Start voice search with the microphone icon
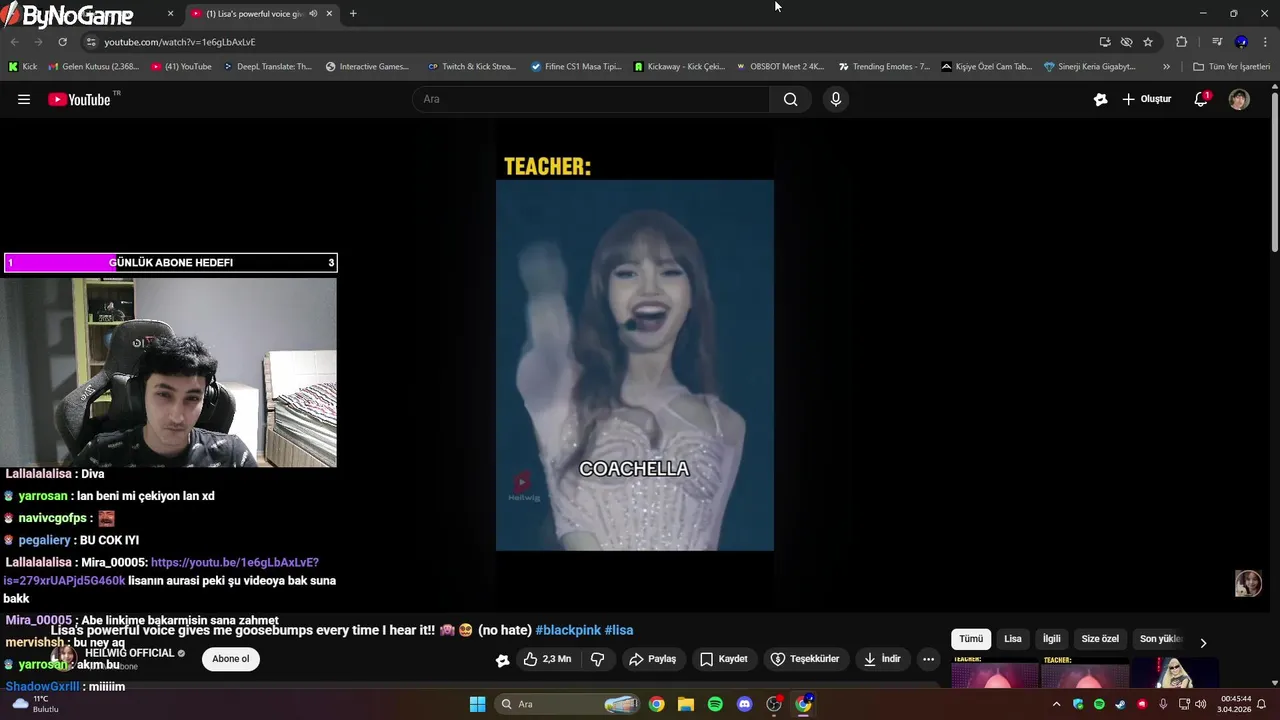This screenshot has width=1280, height=720. 836,99
